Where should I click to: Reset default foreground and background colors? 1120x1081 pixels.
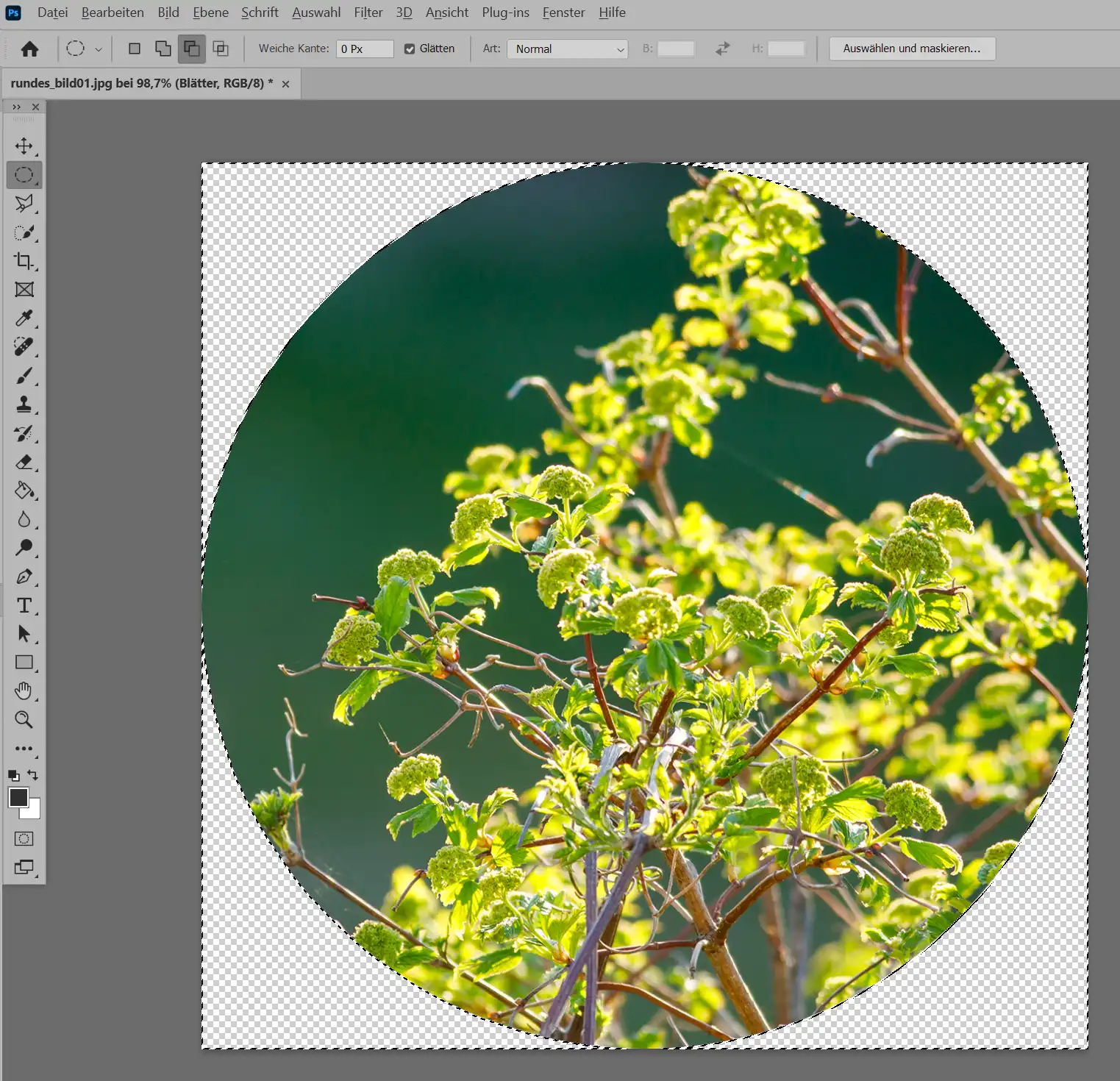click(14, 775)
